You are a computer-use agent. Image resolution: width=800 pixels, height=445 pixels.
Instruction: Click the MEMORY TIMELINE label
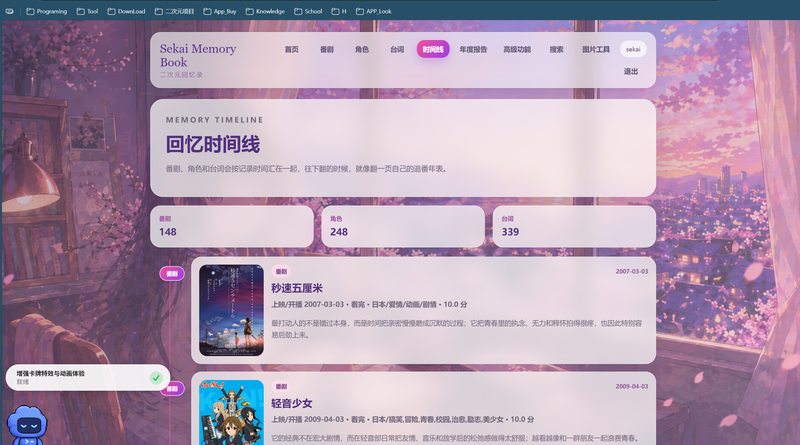click(215, 120)
